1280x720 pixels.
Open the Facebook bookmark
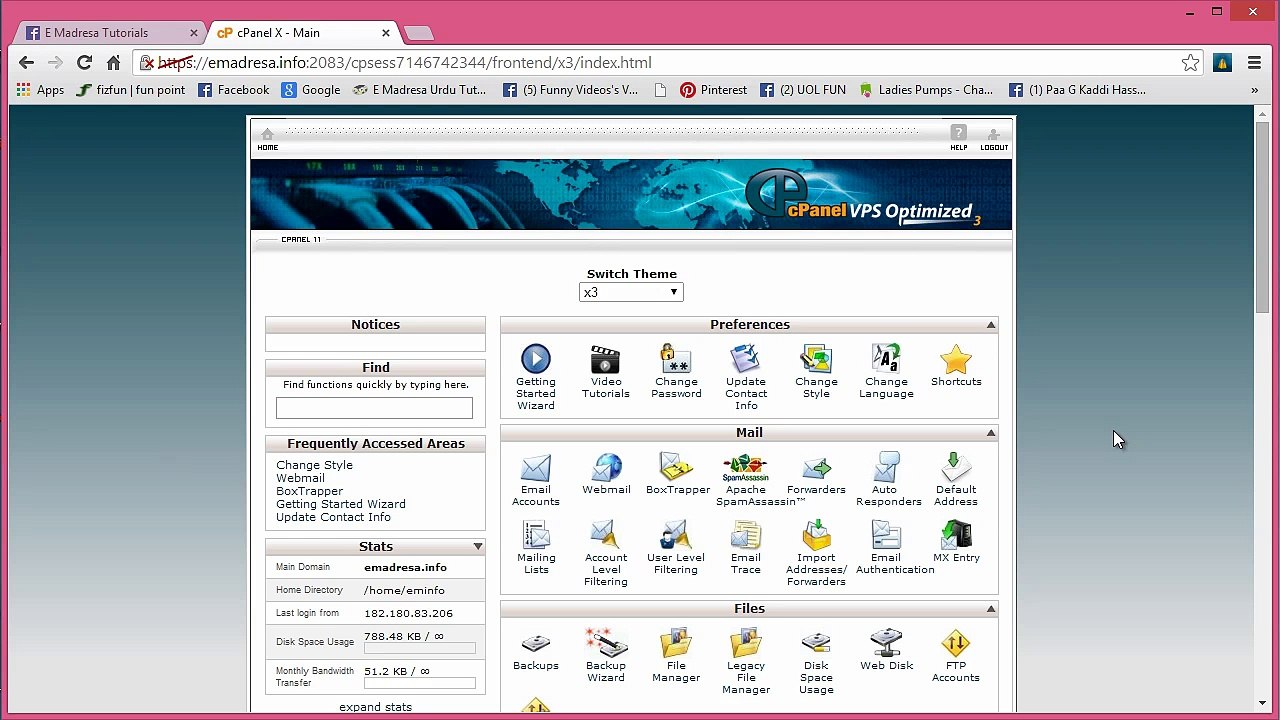click(x=234, y=90)
